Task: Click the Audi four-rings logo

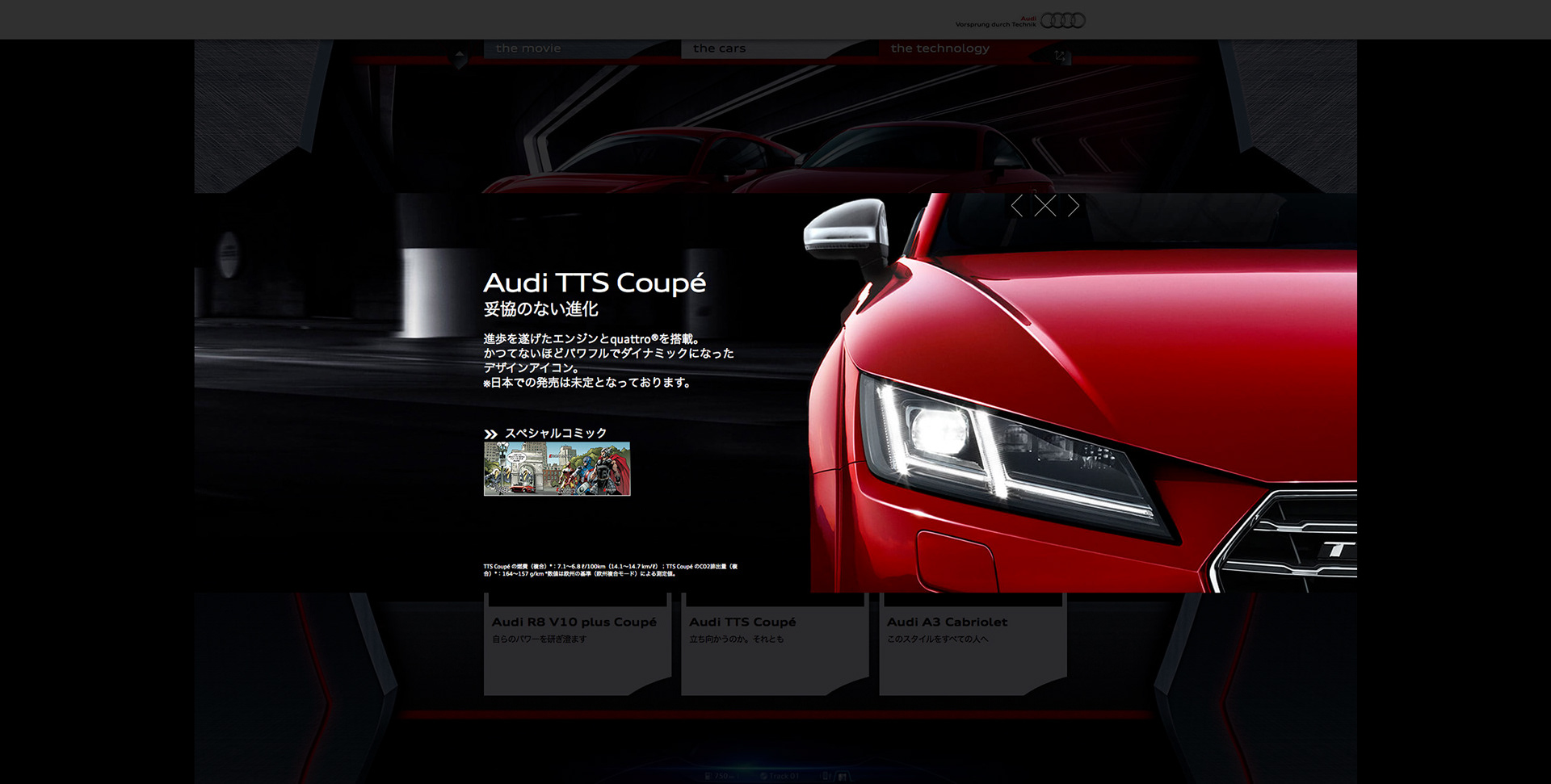Action: (x=1062, y=20)
